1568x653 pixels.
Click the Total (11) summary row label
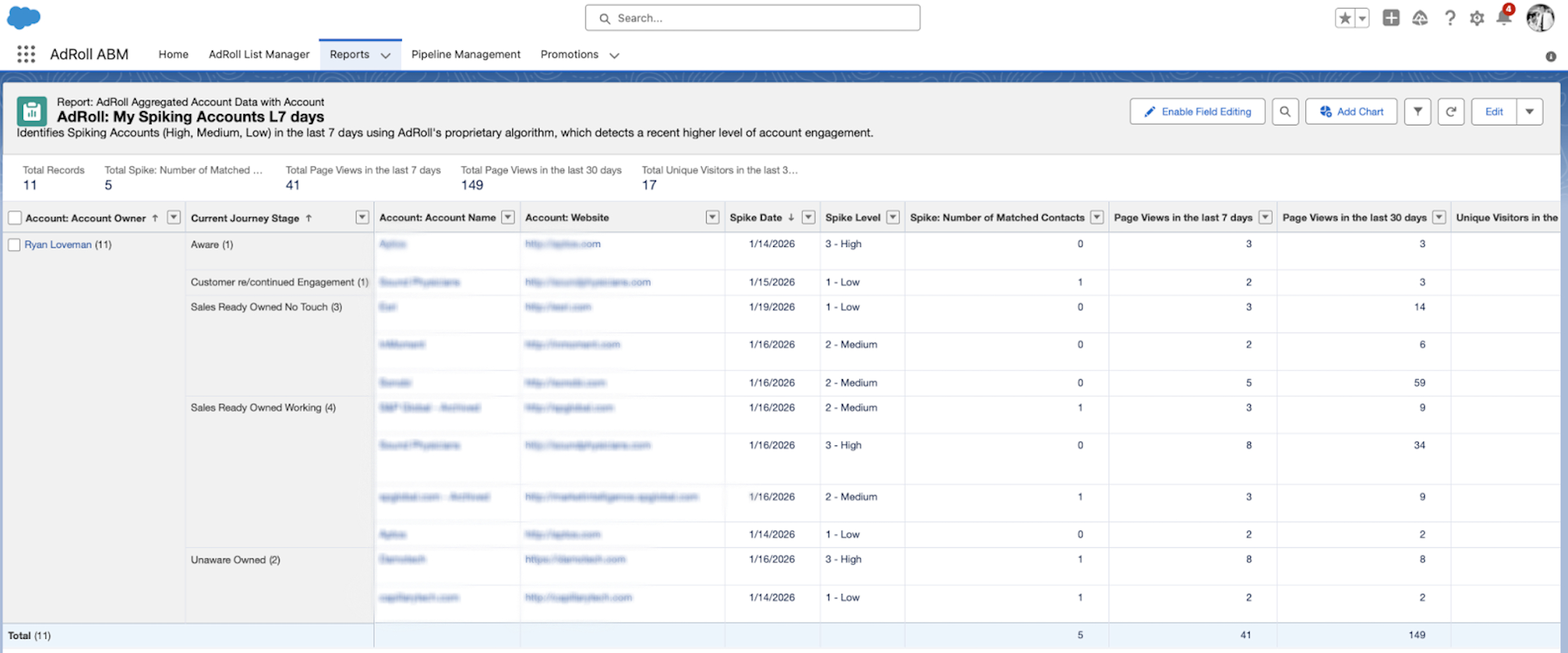(x=29, y=636)
